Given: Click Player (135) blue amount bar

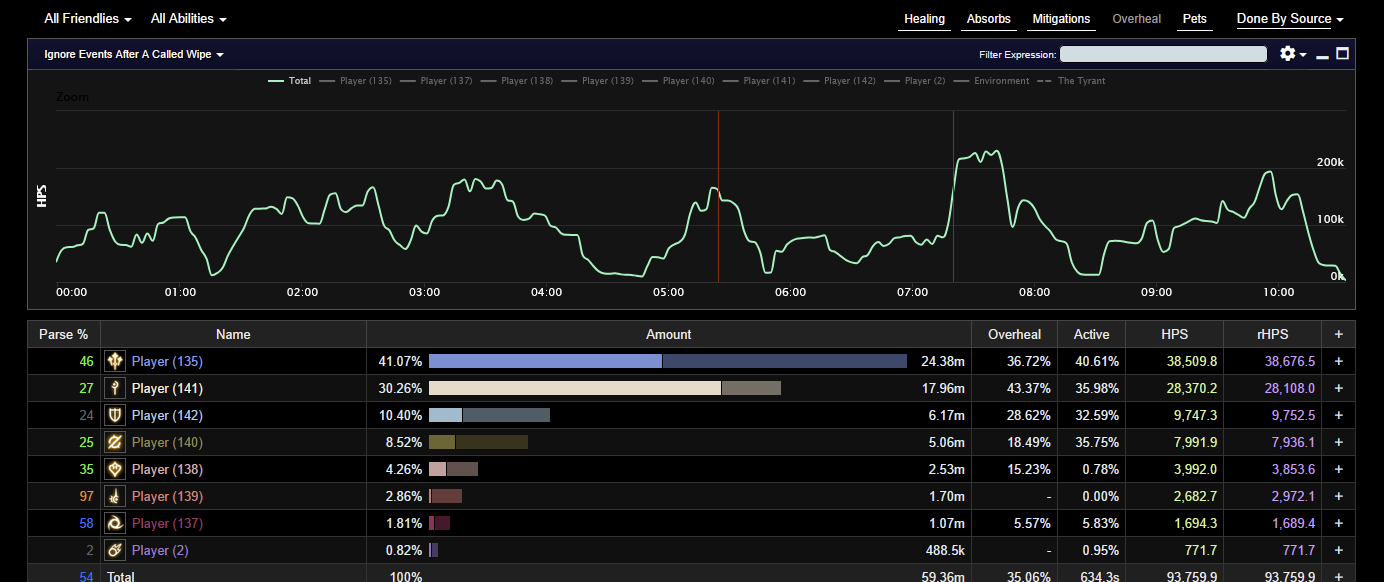Looking at the screenshot, I should (x=545, y=361).
